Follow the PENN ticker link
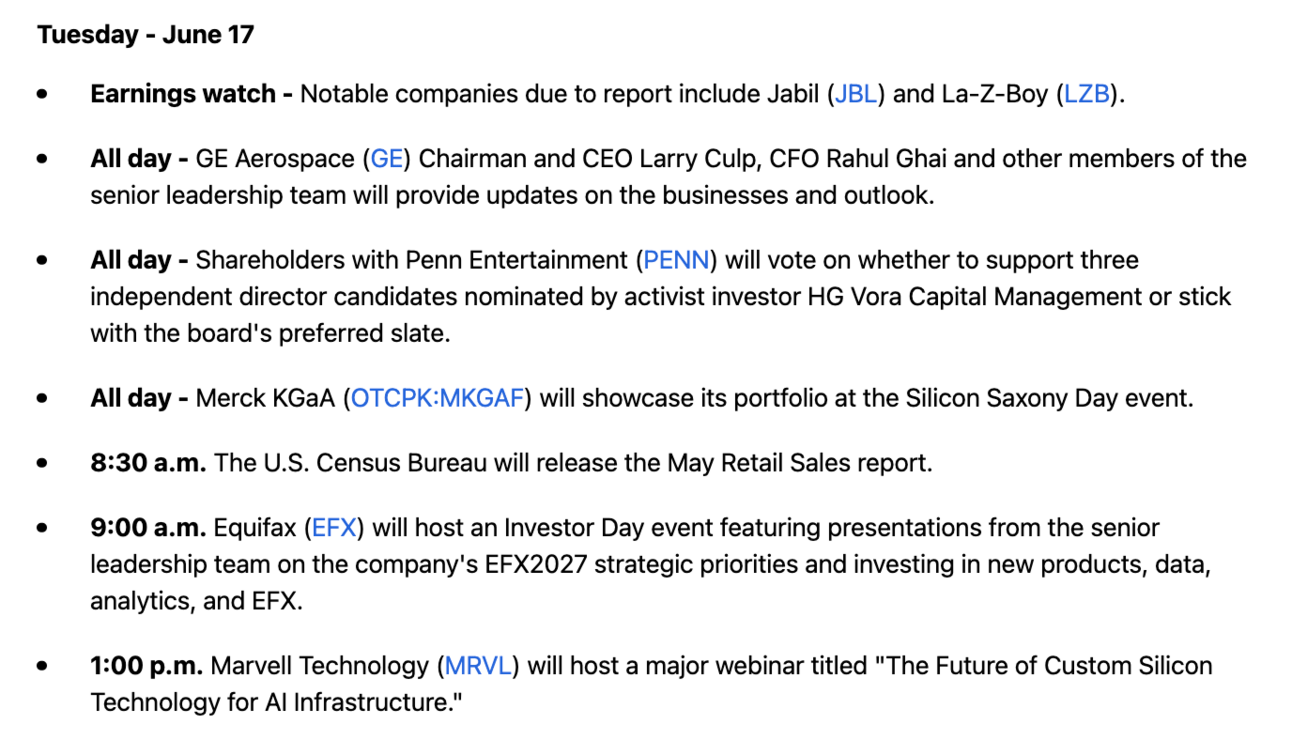 [677, 260]
